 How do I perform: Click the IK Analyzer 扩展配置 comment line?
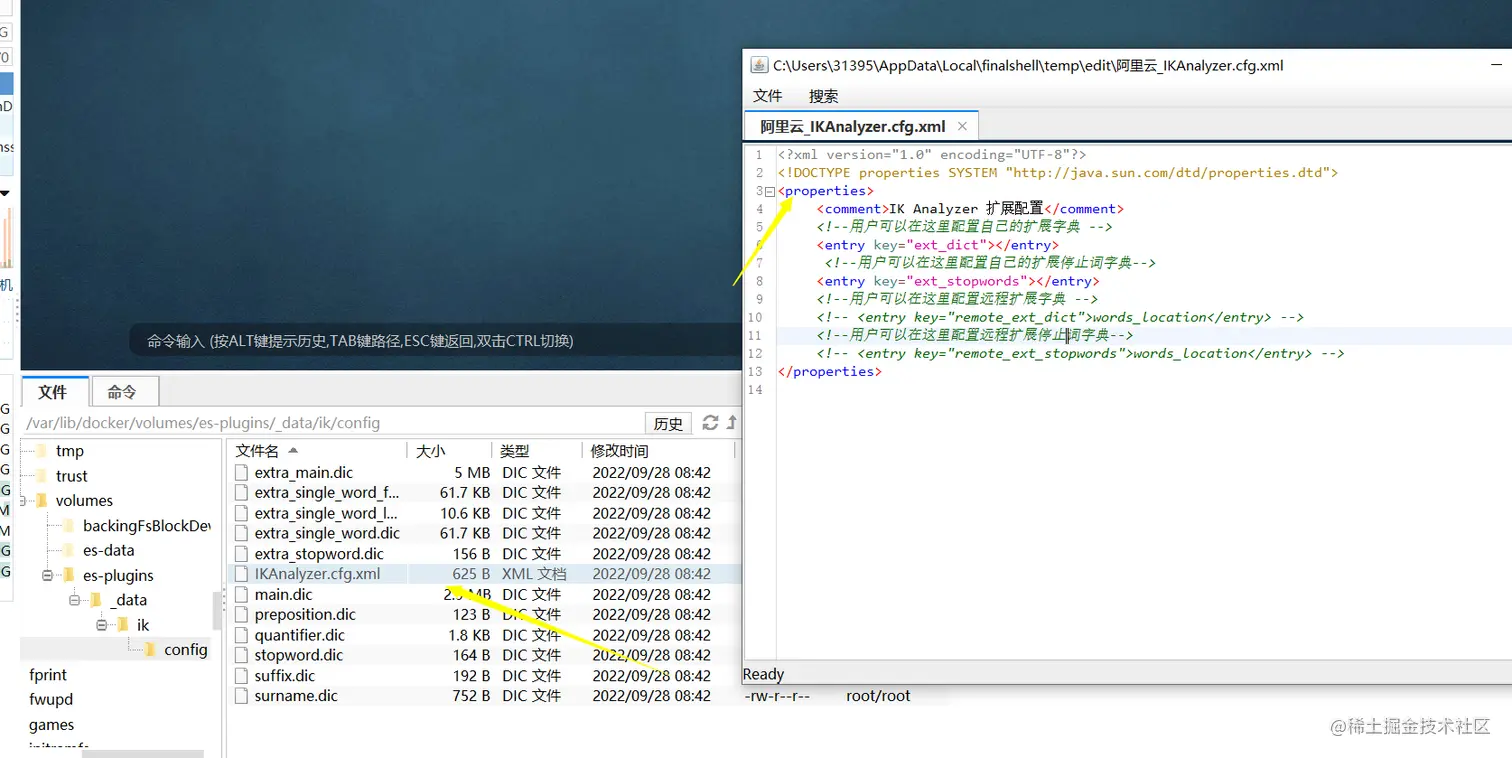pos(970,209)
